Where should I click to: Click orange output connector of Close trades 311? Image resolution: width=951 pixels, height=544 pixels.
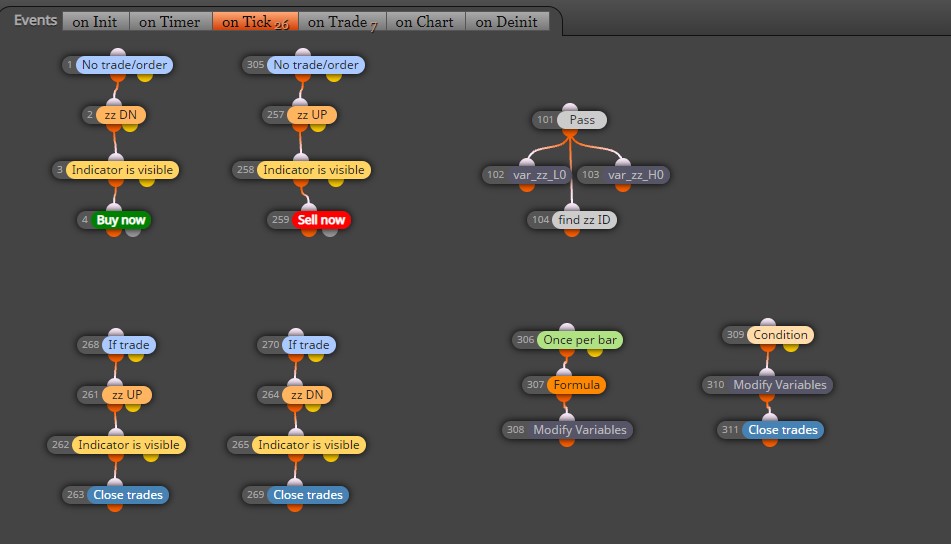[x=770, y=442]
